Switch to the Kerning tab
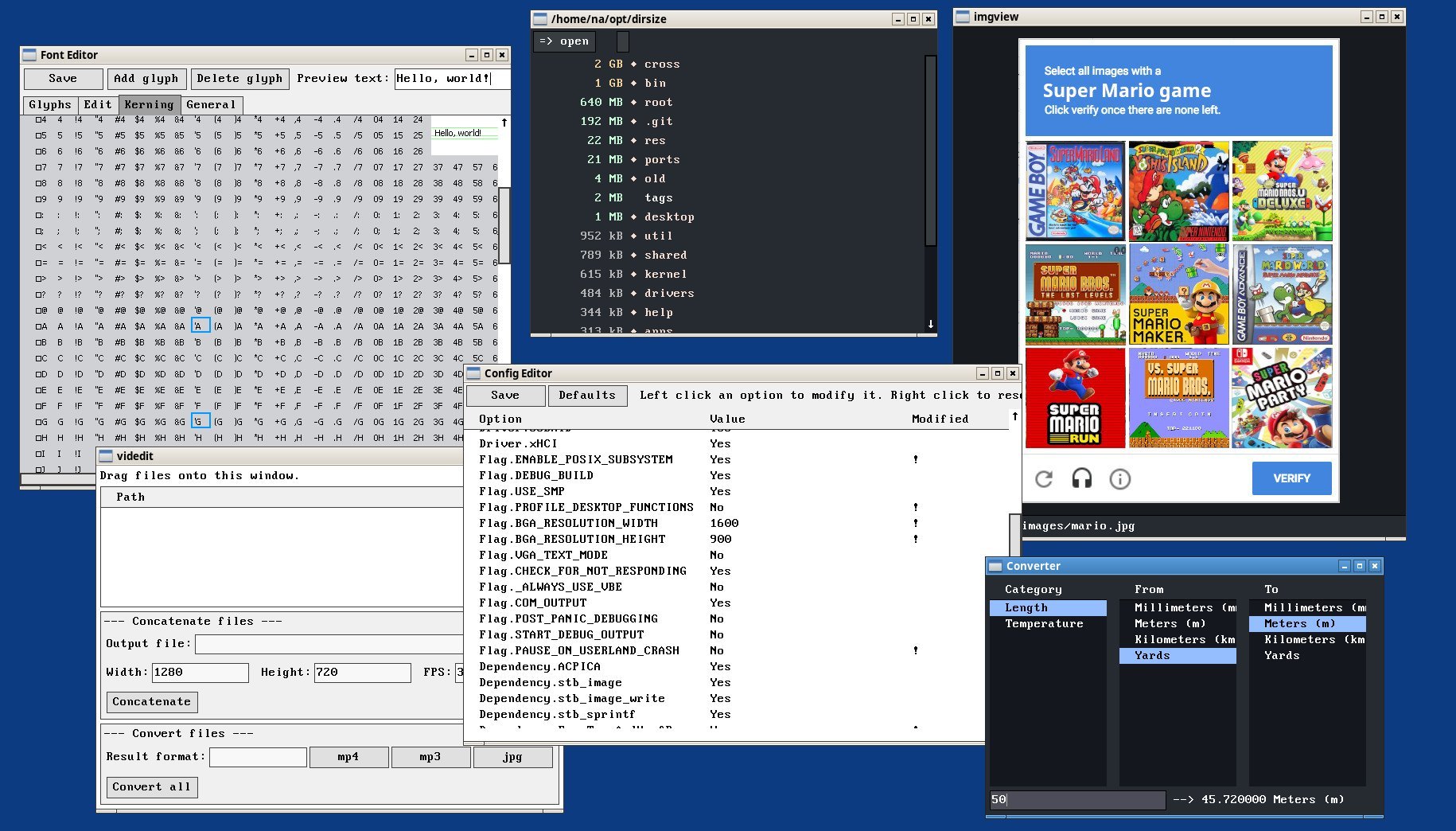 tap(149, 104)
